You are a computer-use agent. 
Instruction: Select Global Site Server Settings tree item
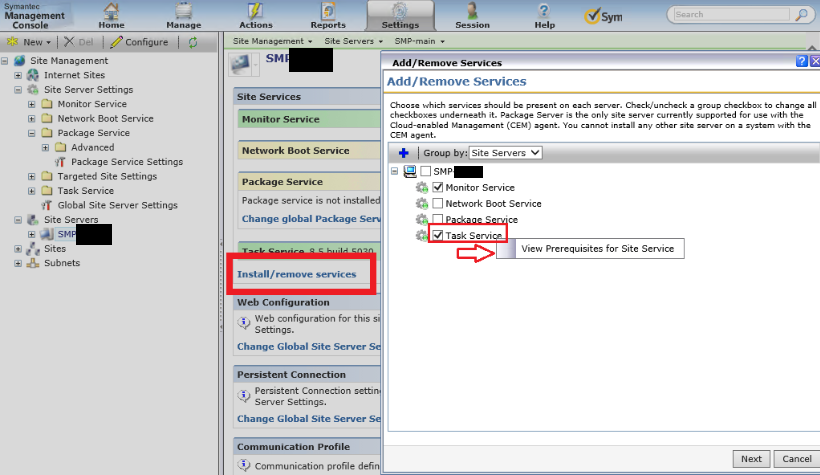tap(118, 205)
